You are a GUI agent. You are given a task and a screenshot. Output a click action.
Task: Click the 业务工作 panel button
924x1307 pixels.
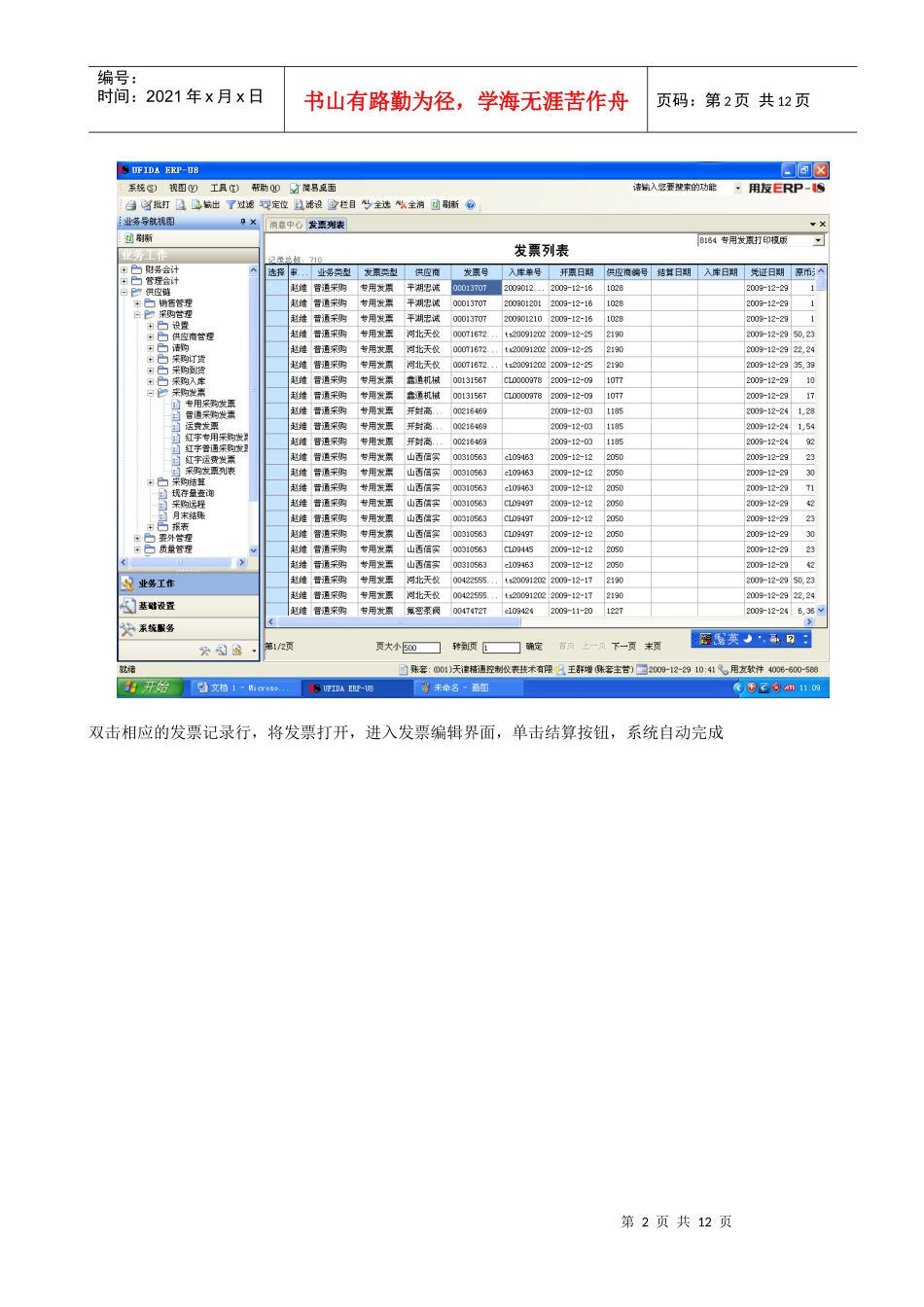click(189, 583)
